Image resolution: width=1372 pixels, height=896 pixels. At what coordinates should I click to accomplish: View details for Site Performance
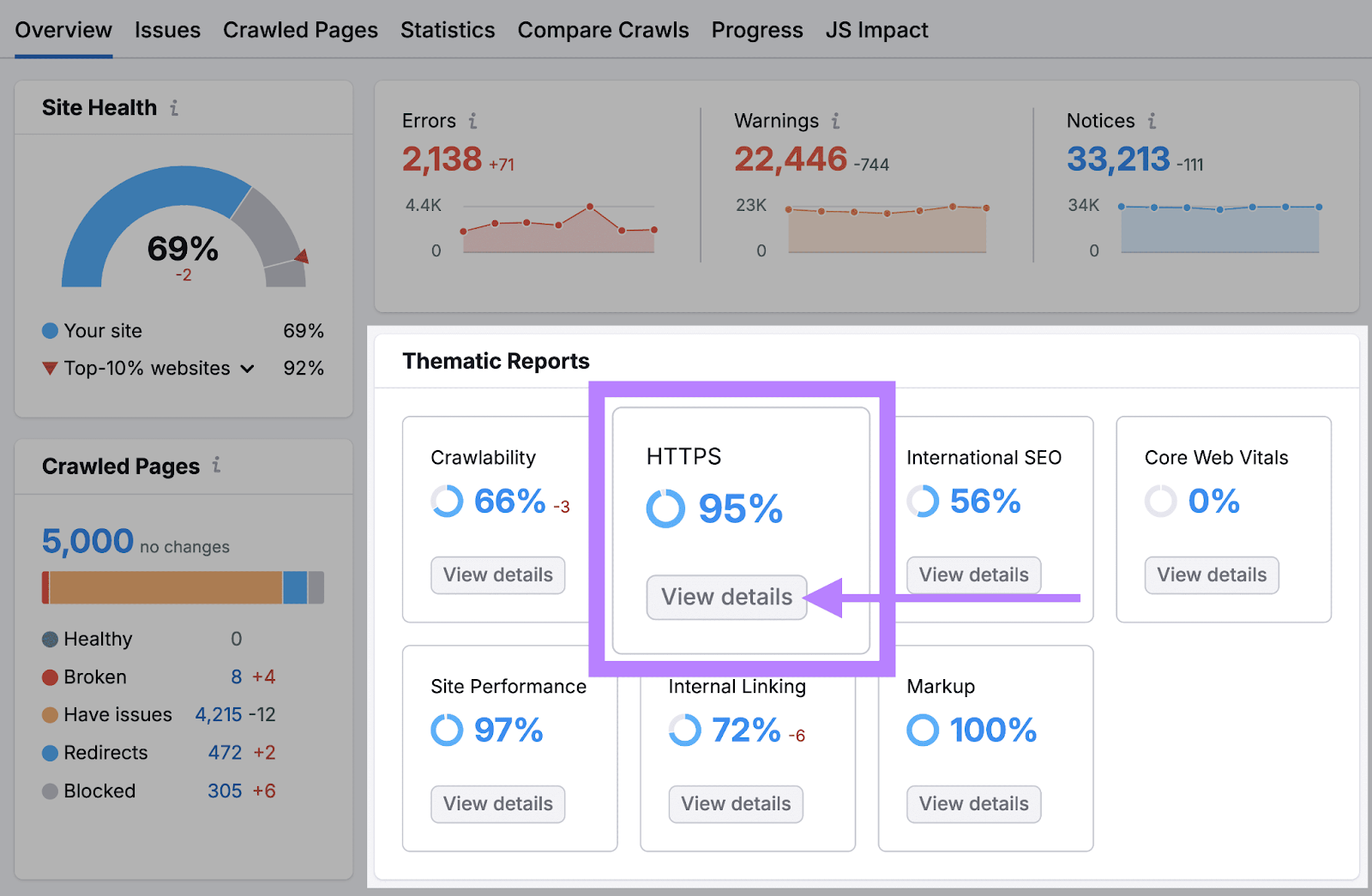point(497,804)
